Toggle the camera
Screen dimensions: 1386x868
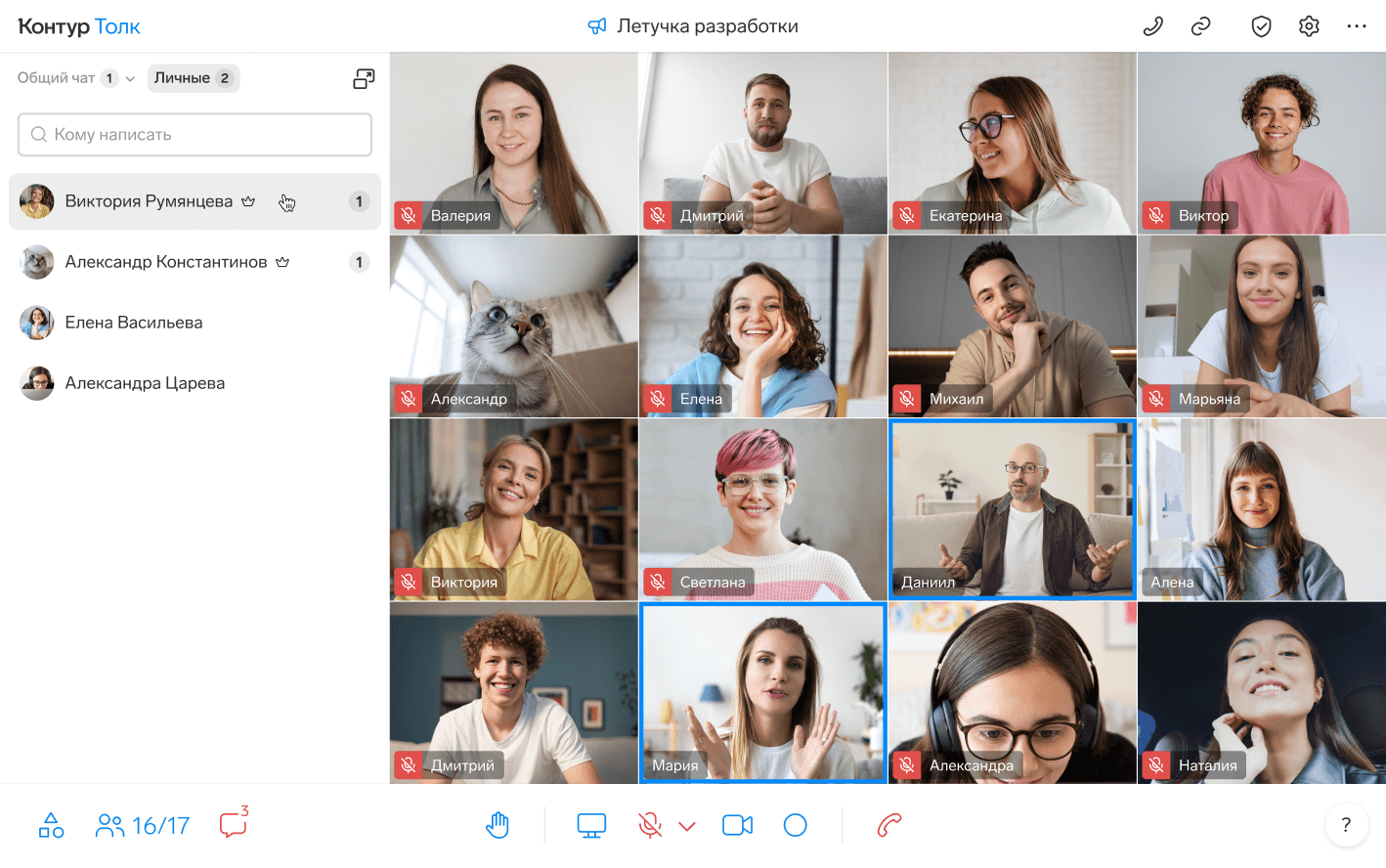pos(738,826)
